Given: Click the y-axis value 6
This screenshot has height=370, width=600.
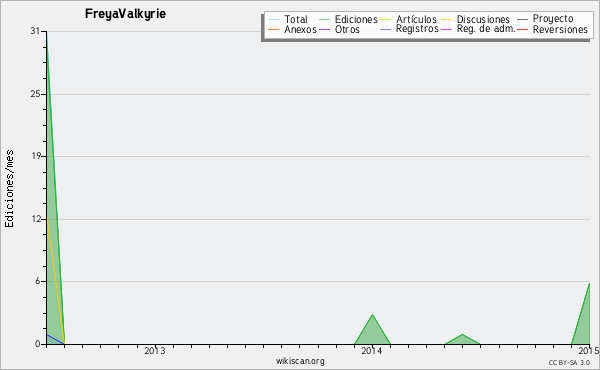Looking at the screenshot, I should pos(38,281).
